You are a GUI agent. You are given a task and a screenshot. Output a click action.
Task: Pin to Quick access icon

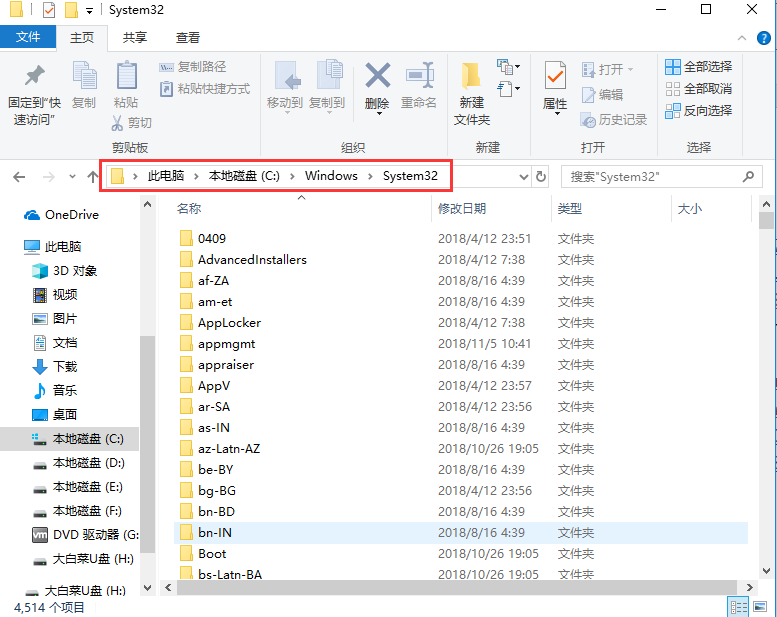tap(34, 76)
